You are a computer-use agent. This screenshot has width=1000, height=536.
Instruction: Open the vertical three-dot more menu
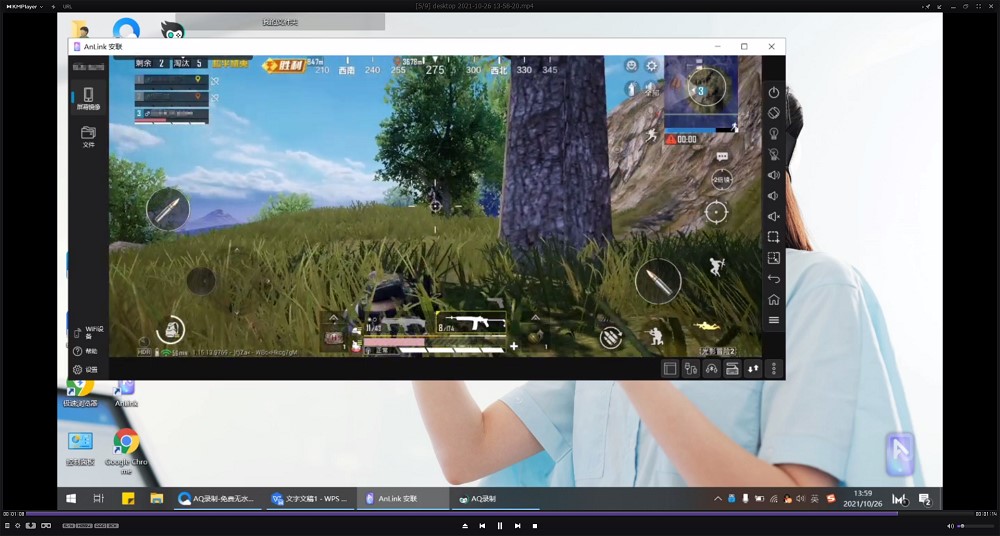tap(774, 369)
